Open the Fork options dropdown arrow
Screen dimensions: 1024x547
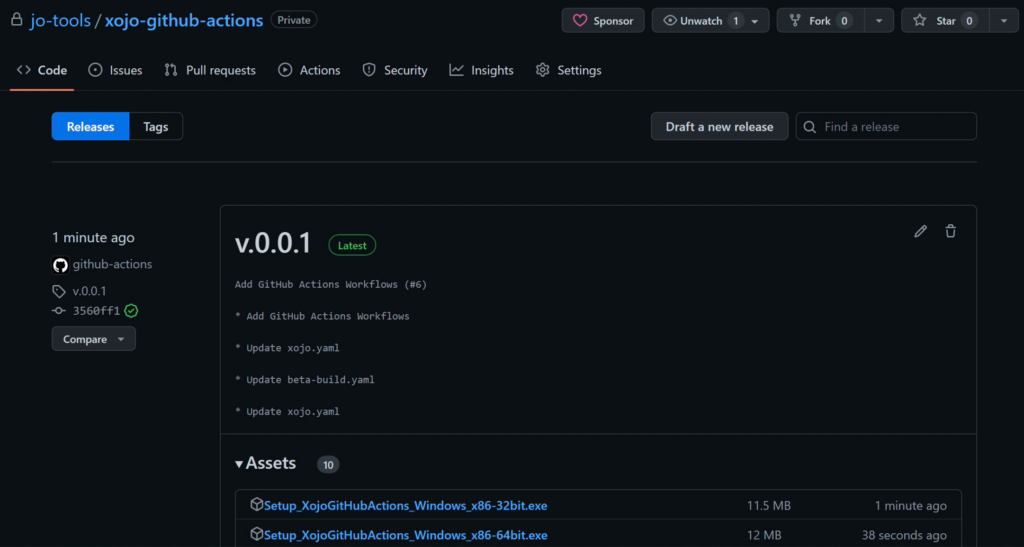(x=879, y=21)
